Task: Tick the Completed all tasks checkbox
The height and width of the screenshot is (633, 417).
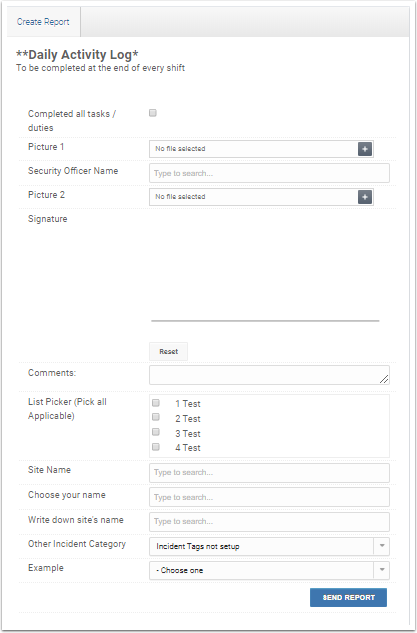Action: coord(153,113)
